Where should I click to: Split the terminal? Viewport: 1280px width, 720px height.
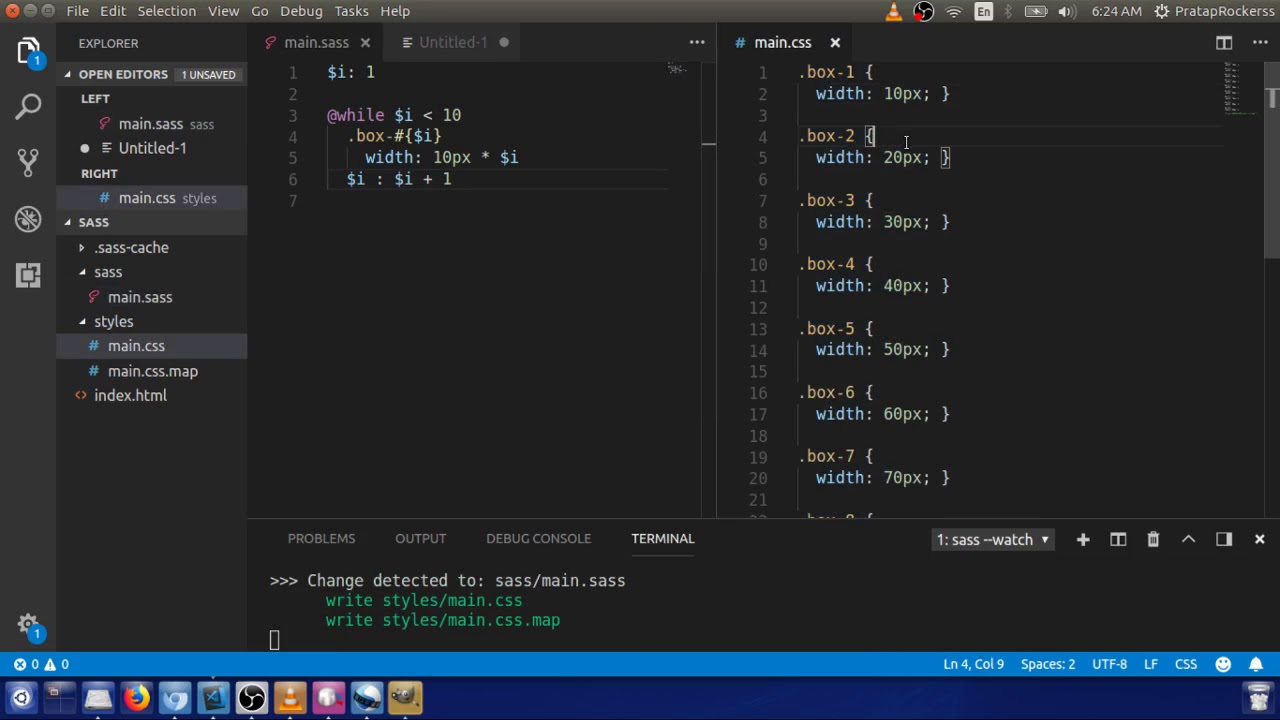1118,539
